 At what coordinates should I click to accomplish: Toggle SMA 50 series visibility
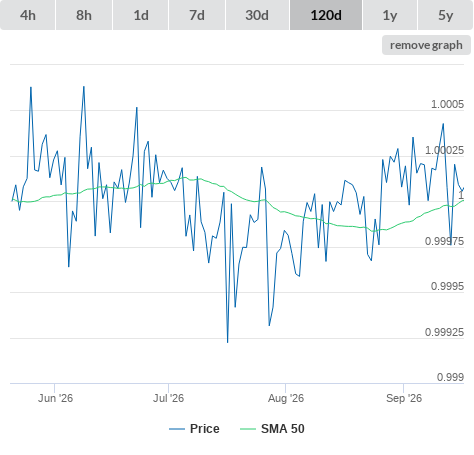pyautogui.click(x=283, y=429)
